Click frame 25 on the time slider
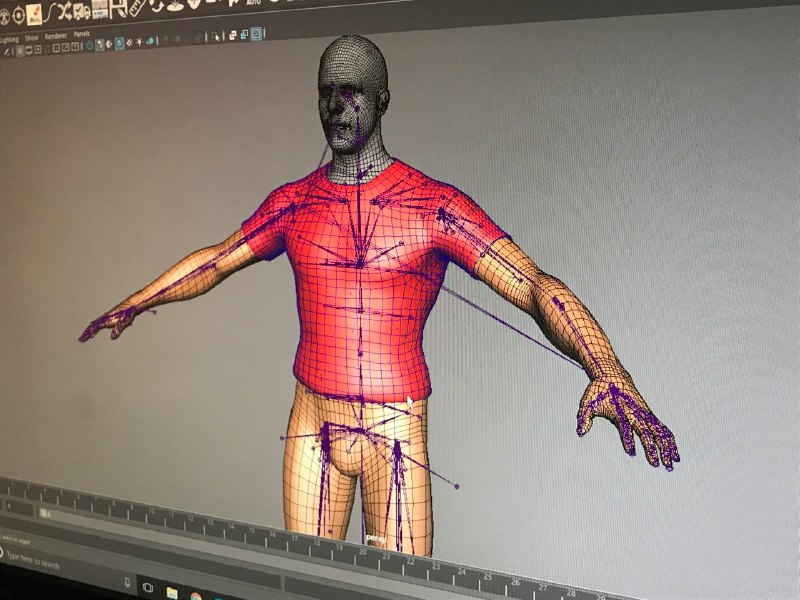The image size is (800, 600). click(x=487, y=577)
